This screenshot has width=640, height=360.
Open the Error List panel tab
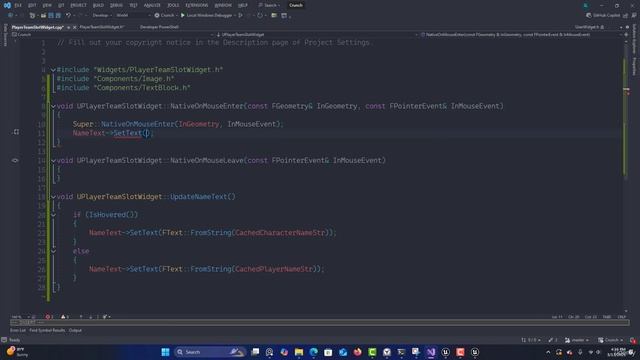(18, 330)
